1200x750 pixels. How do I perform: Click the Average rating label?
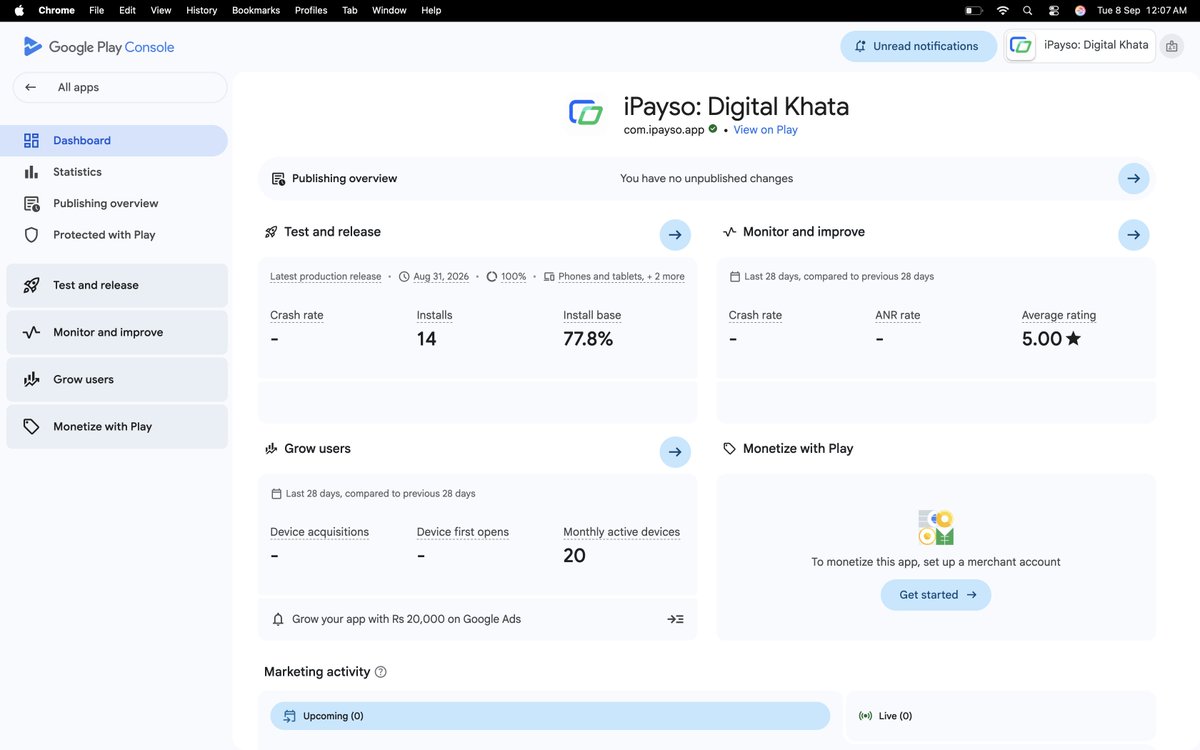[x=1059, y=315]
